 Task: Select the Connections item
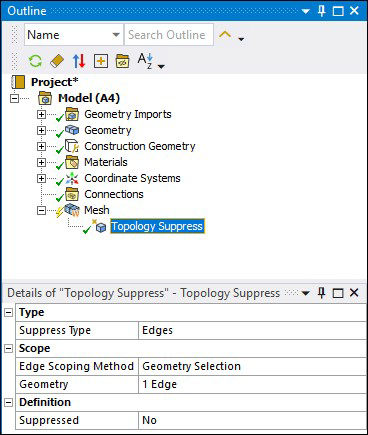(x=114, y=194)
